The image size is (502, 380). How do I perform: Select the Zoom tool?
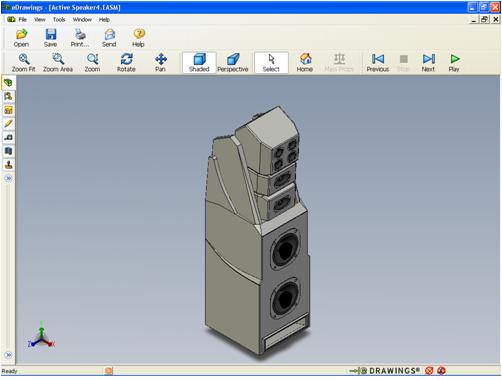[92, 63]
